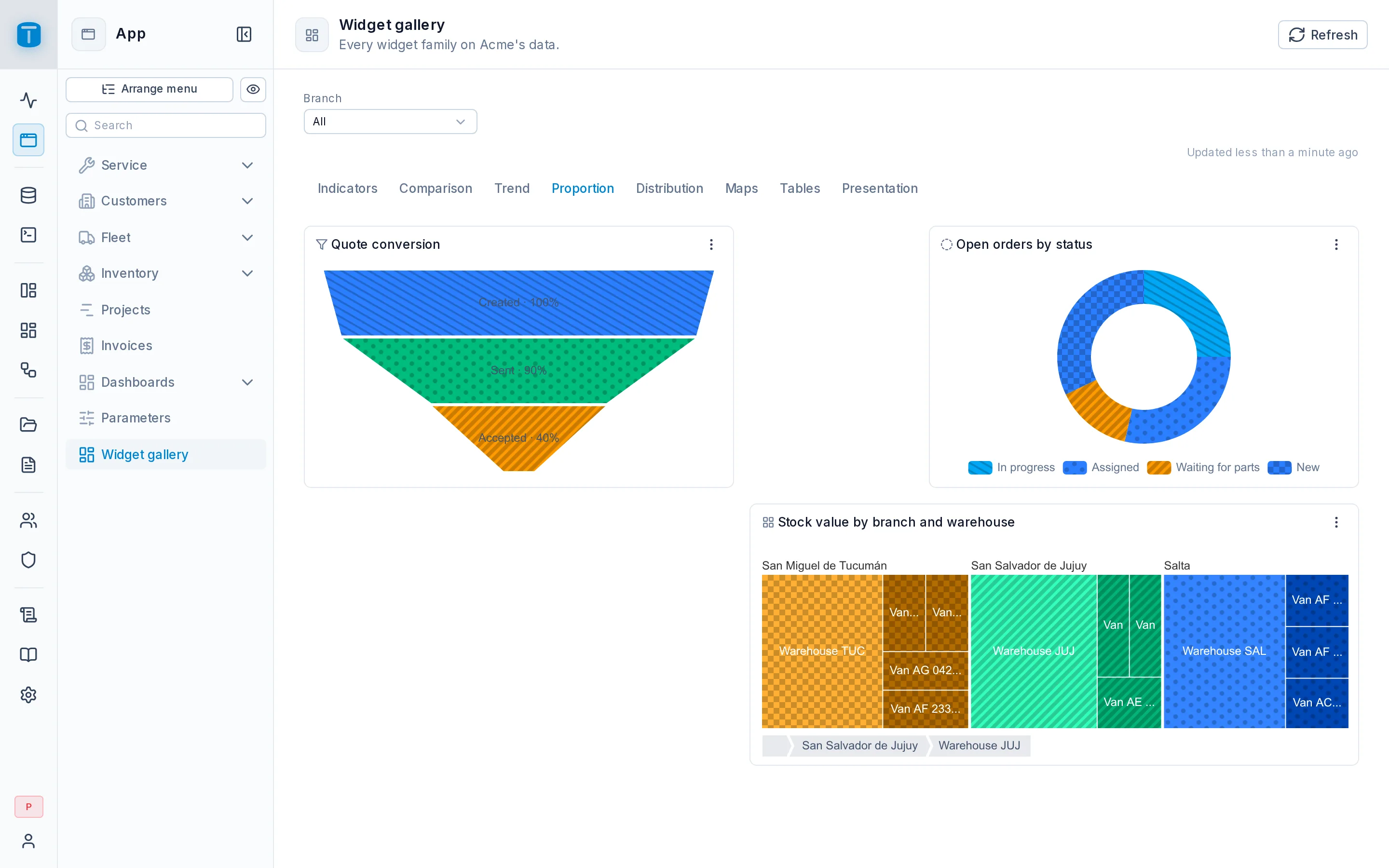1389x868 pixels.
Task: Open Open orders by status options menu
Action: (1336, 244)
